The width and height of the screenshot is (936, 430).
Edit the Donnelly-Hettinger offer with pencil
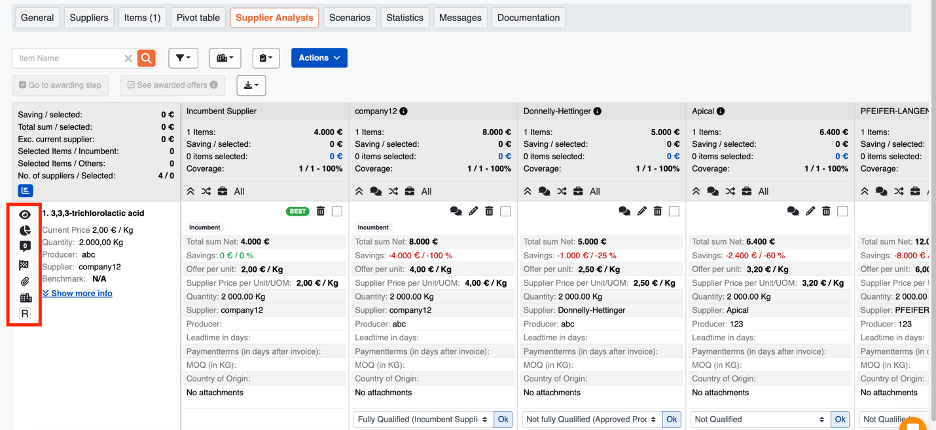point(642,211)
